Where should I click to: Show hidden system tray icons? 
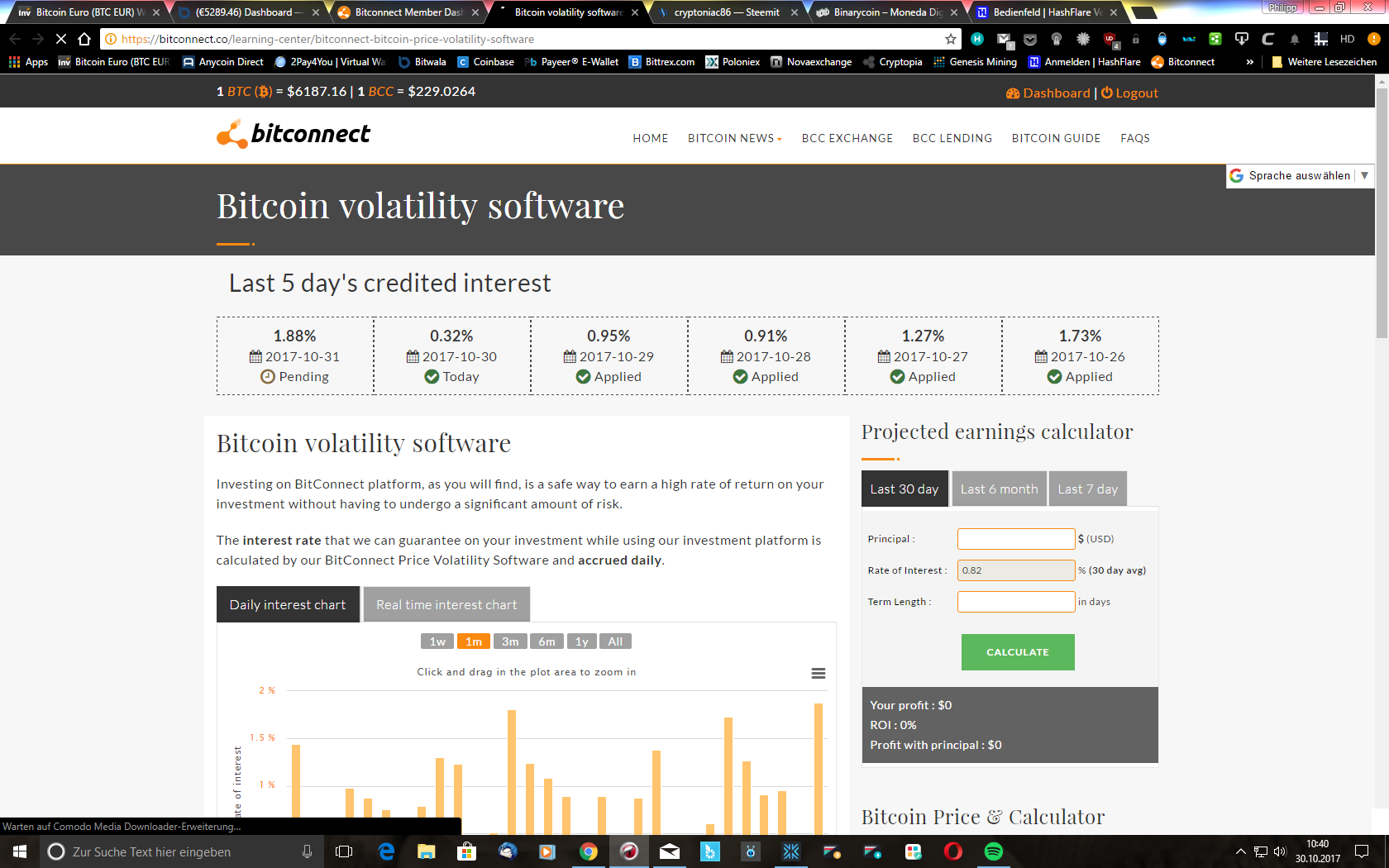pos(1240,851)
